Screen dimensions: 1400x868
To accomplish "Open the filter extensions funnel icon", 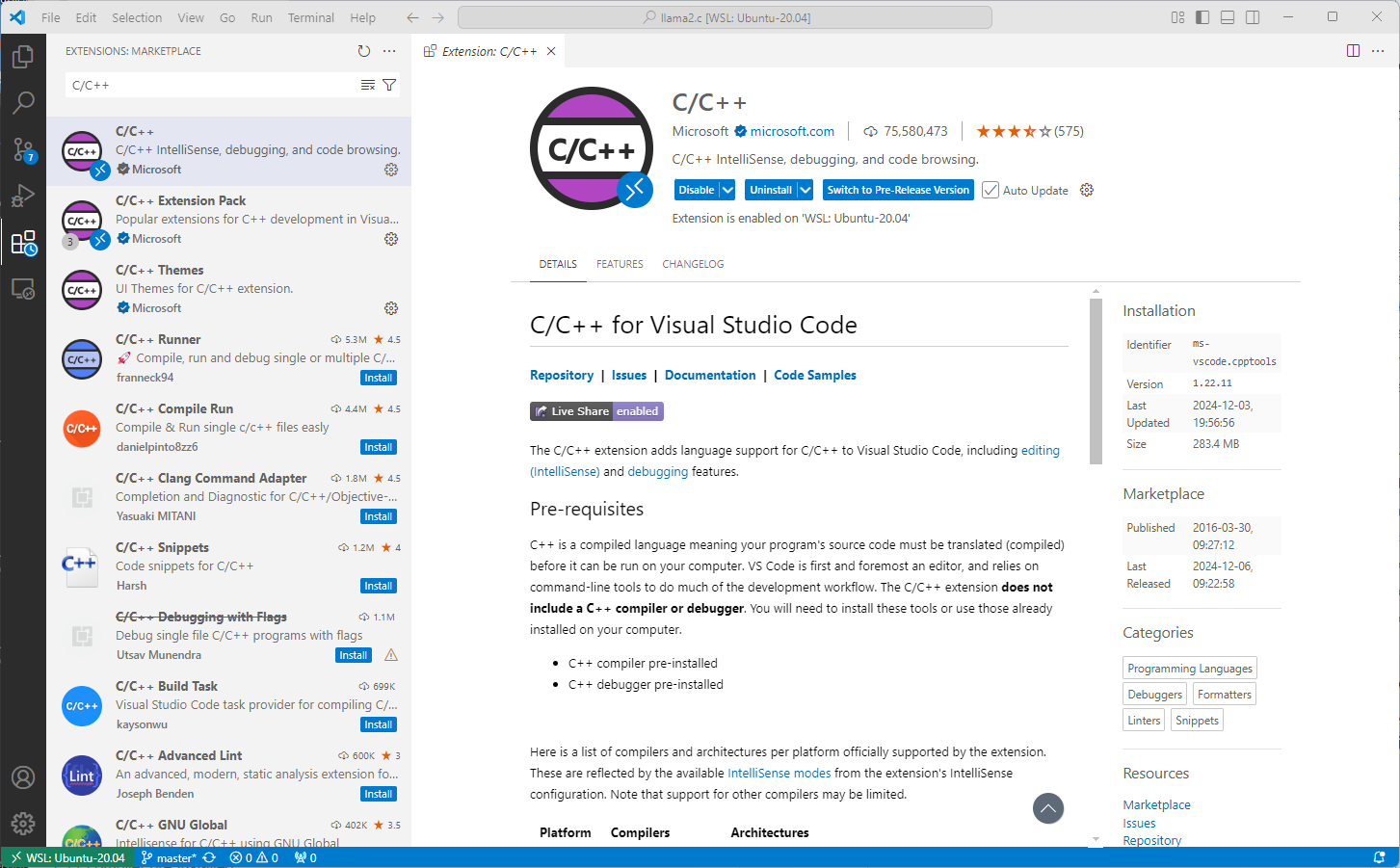I will point(389,85).
